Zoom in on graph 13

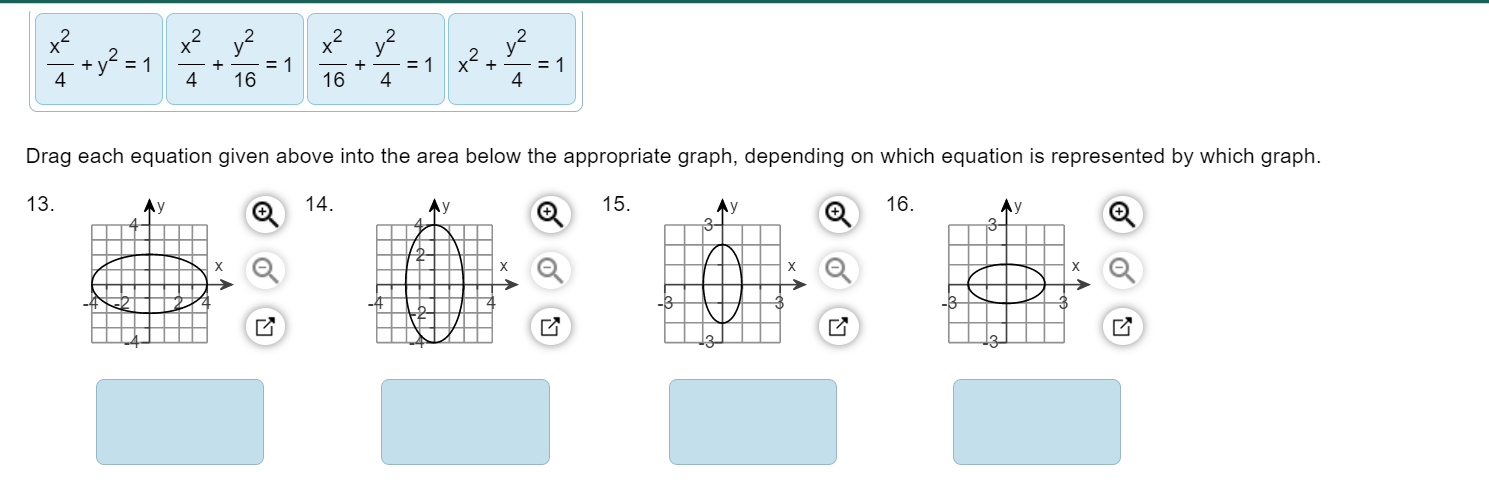262,212
